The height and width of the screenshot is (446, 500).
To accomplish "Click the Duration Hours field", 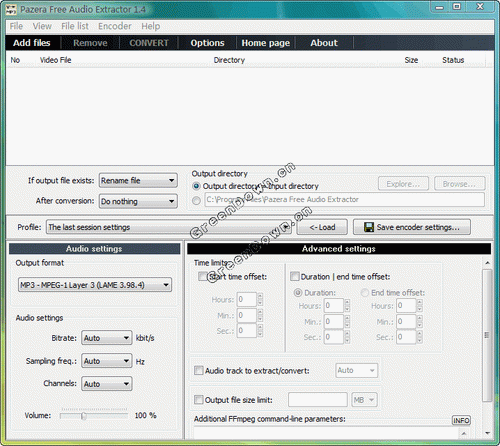I will [334, 305].
